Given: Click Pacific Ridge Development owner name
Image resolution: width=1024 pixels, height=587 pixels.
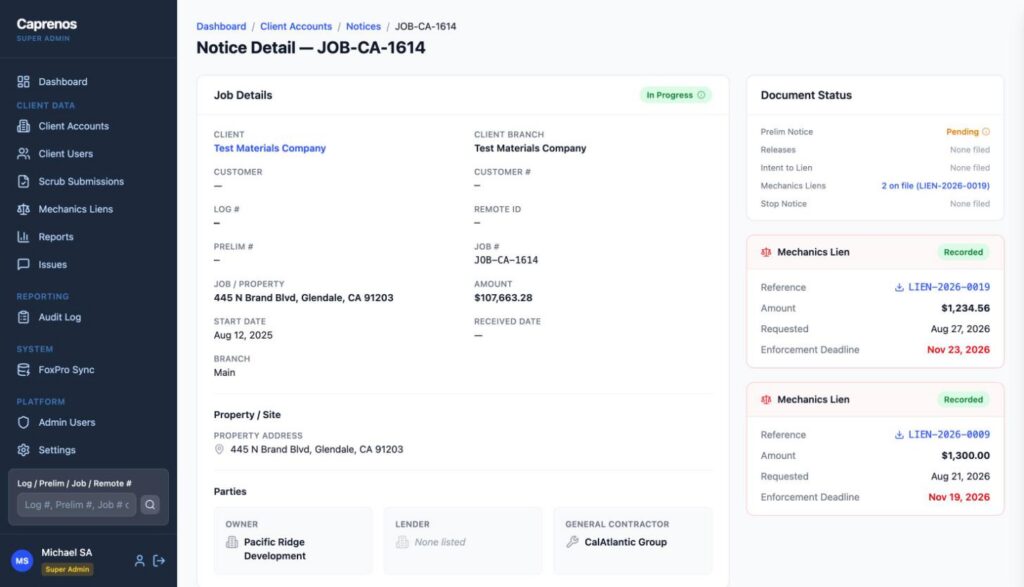Looking at the screenshot, I should tap(274, 549).
